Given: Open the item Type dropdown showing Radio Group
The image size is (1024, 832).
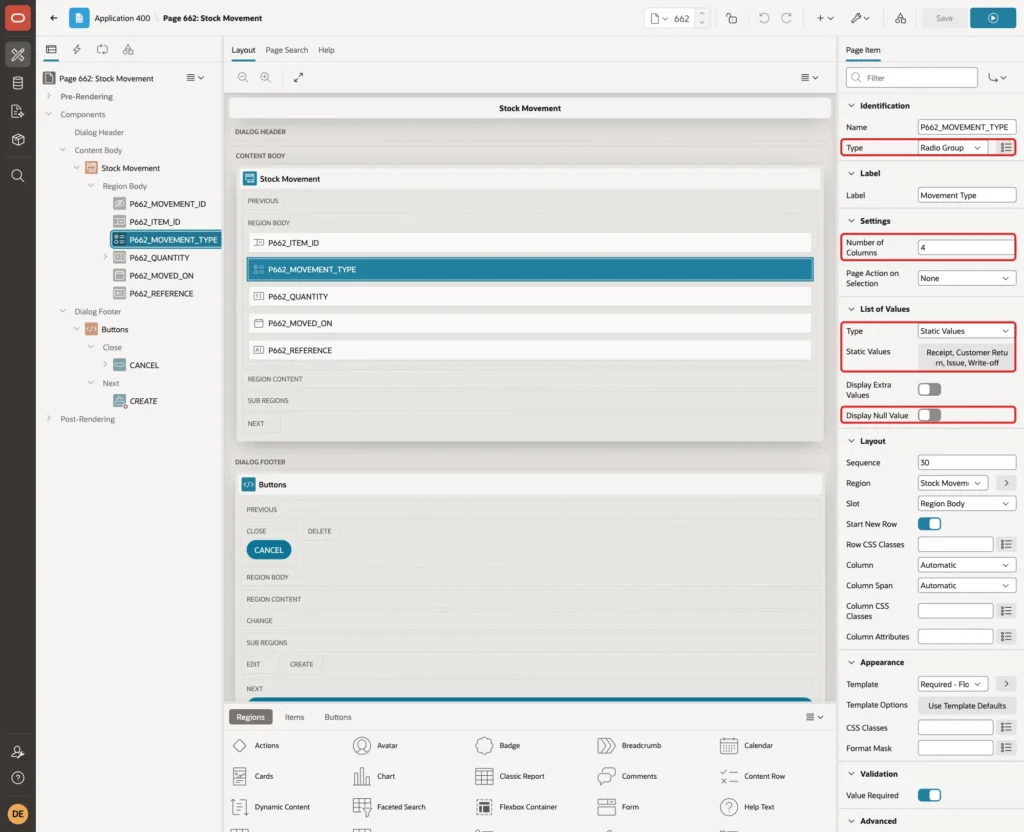Looking at the screenshot, I should tap(951, 148).
